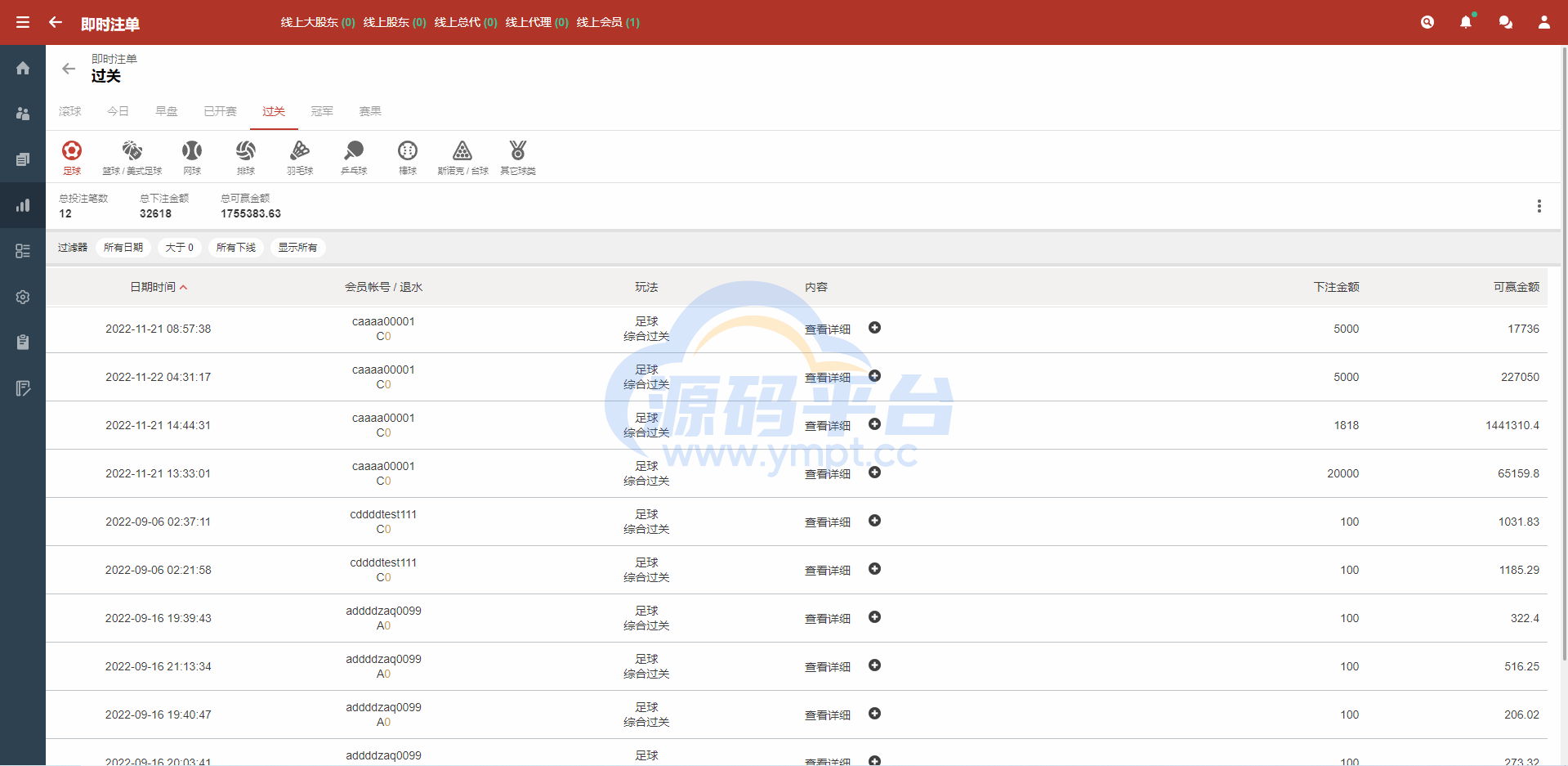Open 线上股东 (0) in the header
Screen dimensions: 1568x766
(395, 22)
